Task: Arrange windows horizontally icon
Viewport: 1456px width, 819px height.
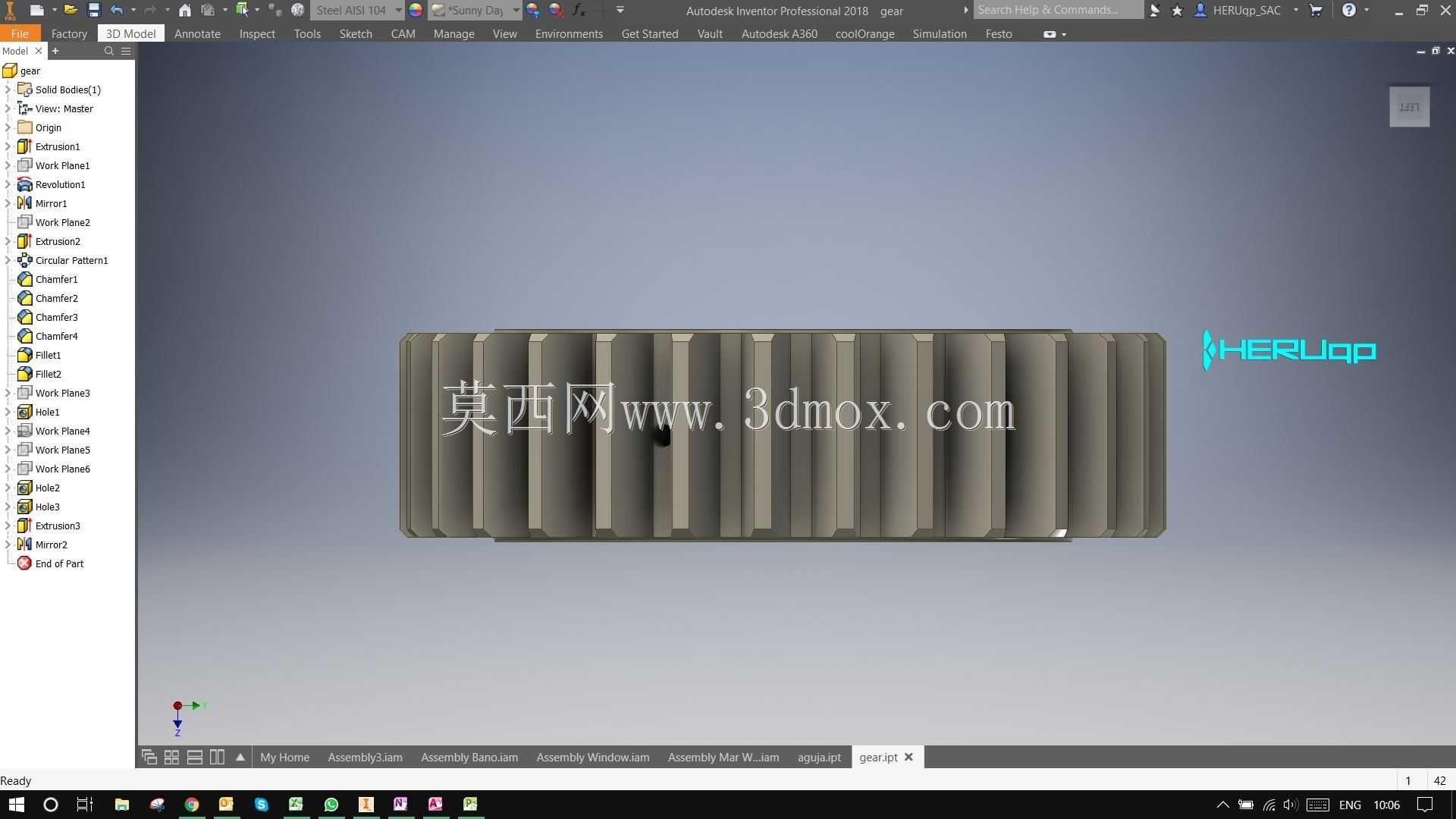Action: point(194,757)
